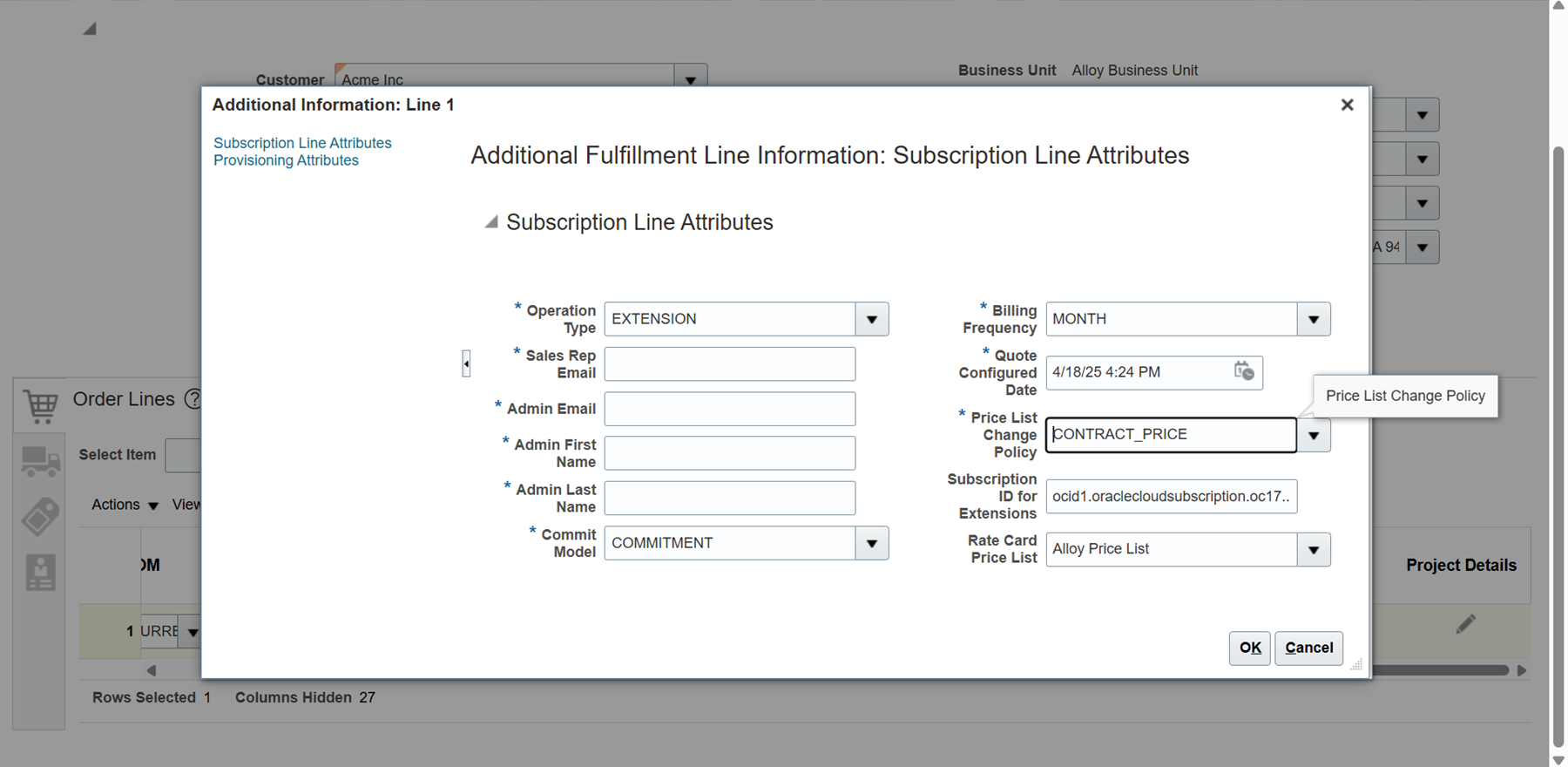Open the shipment truck sidebar icon
The height and width of the screenshot is (767, 1568).
pyautogui.click(x=40, y=462)
